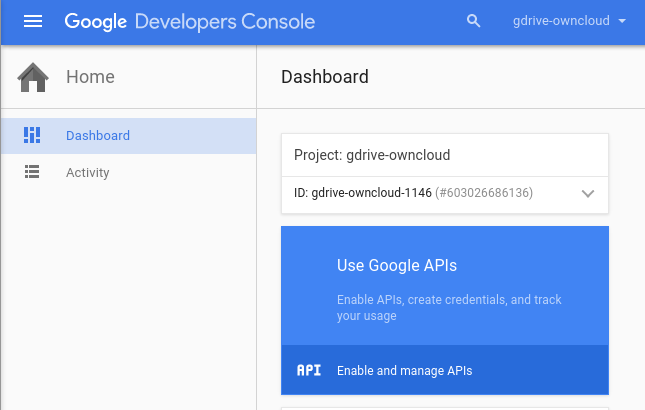Click the Activity list icon in sidebar
645x410 pixels.
coord(32,172)
